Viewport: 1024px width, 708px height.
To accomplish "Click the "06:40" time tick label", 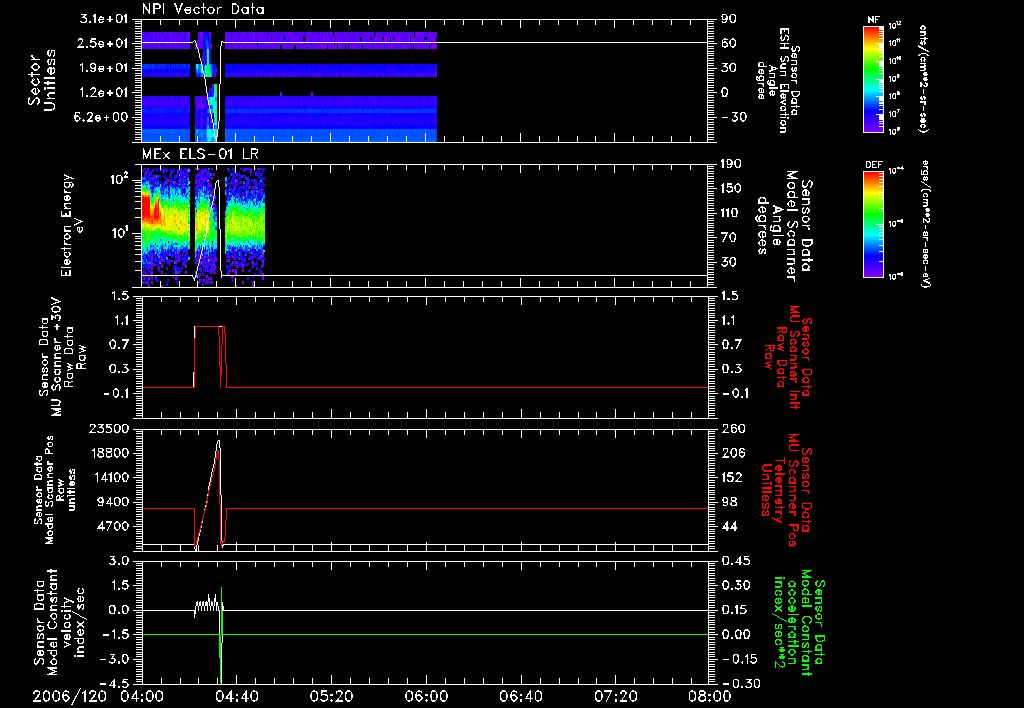I will [520, 696].
